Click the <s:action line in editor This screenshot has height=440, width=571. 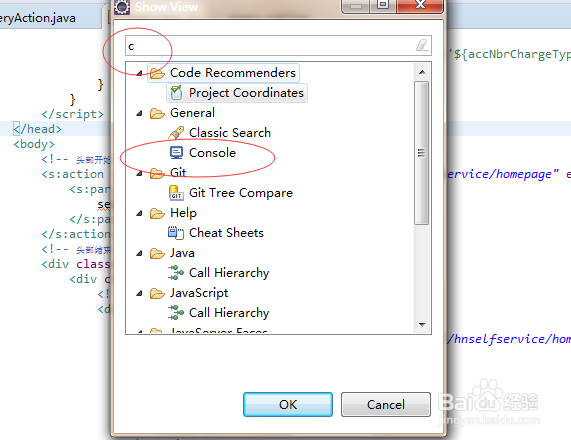72,174
